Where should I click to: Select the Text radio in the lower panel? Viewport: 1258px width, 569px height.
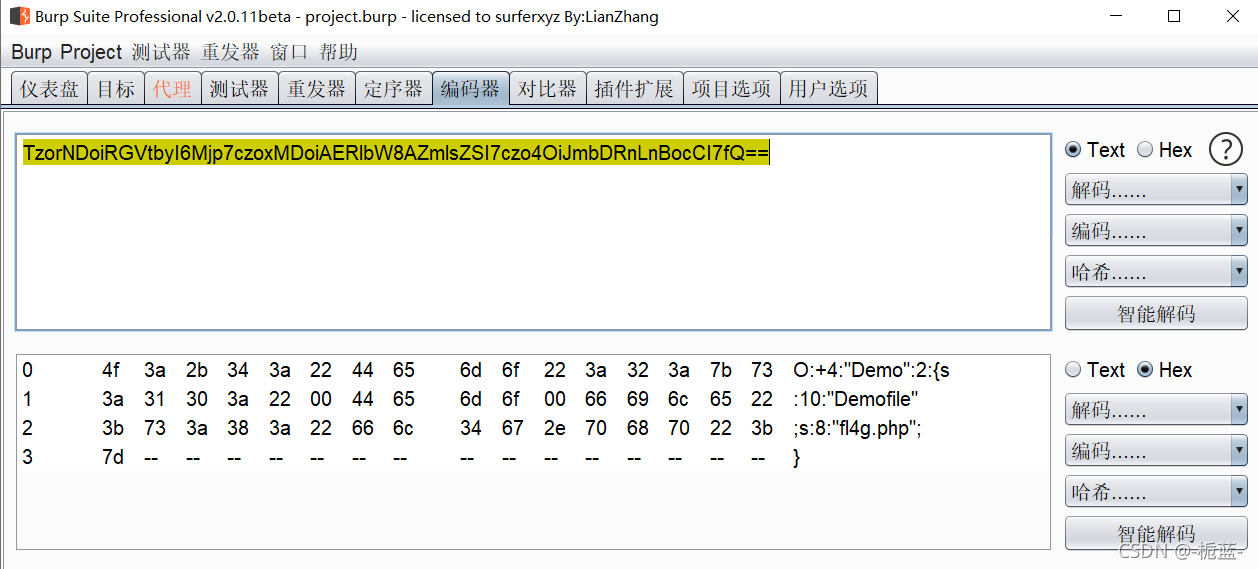pyautogui.click(x=1095, y=370)
